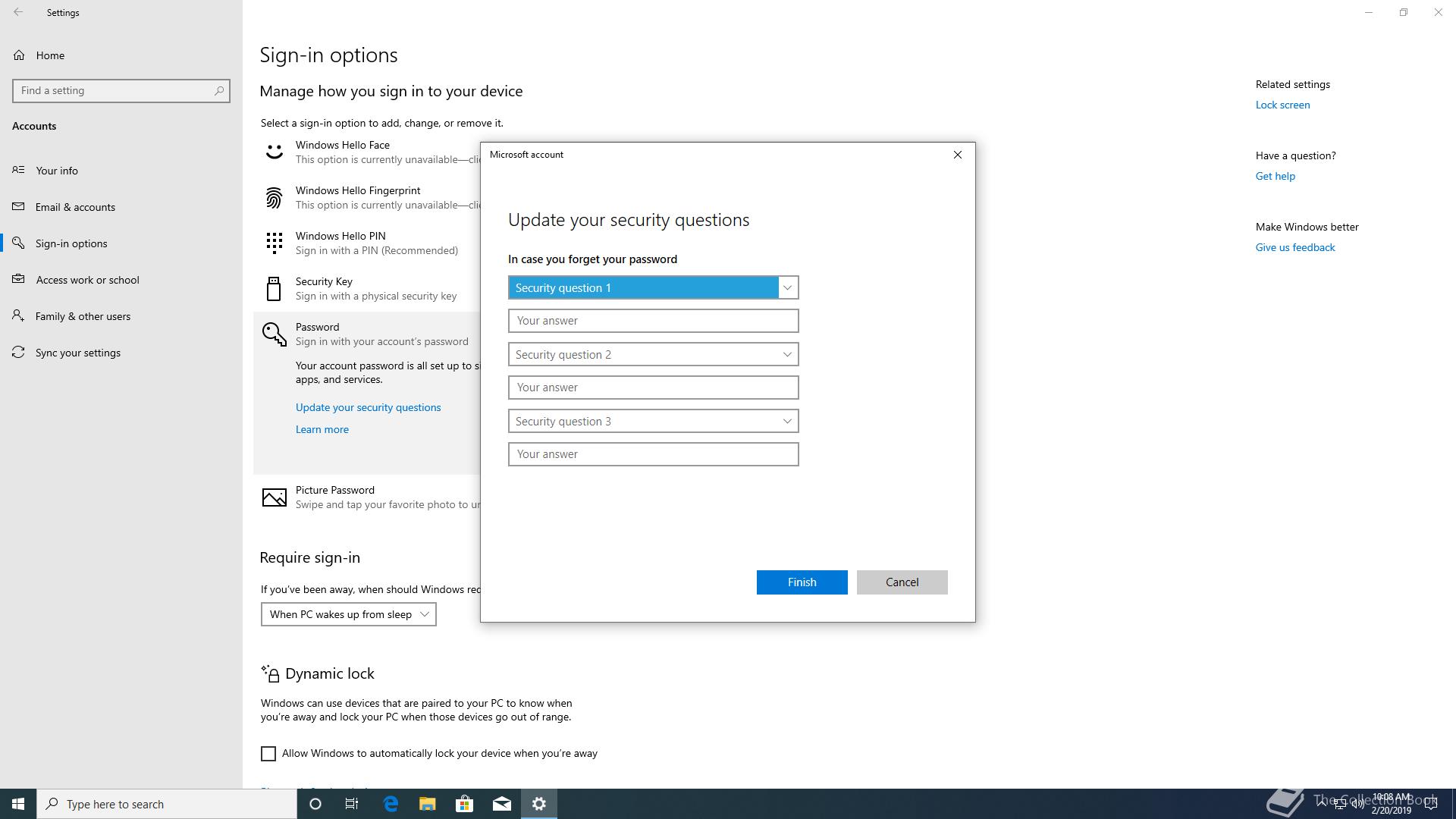Click the Windows Hello Fingerprint icon
This screenshot has width=1456, height=819.
pos(274,198)
